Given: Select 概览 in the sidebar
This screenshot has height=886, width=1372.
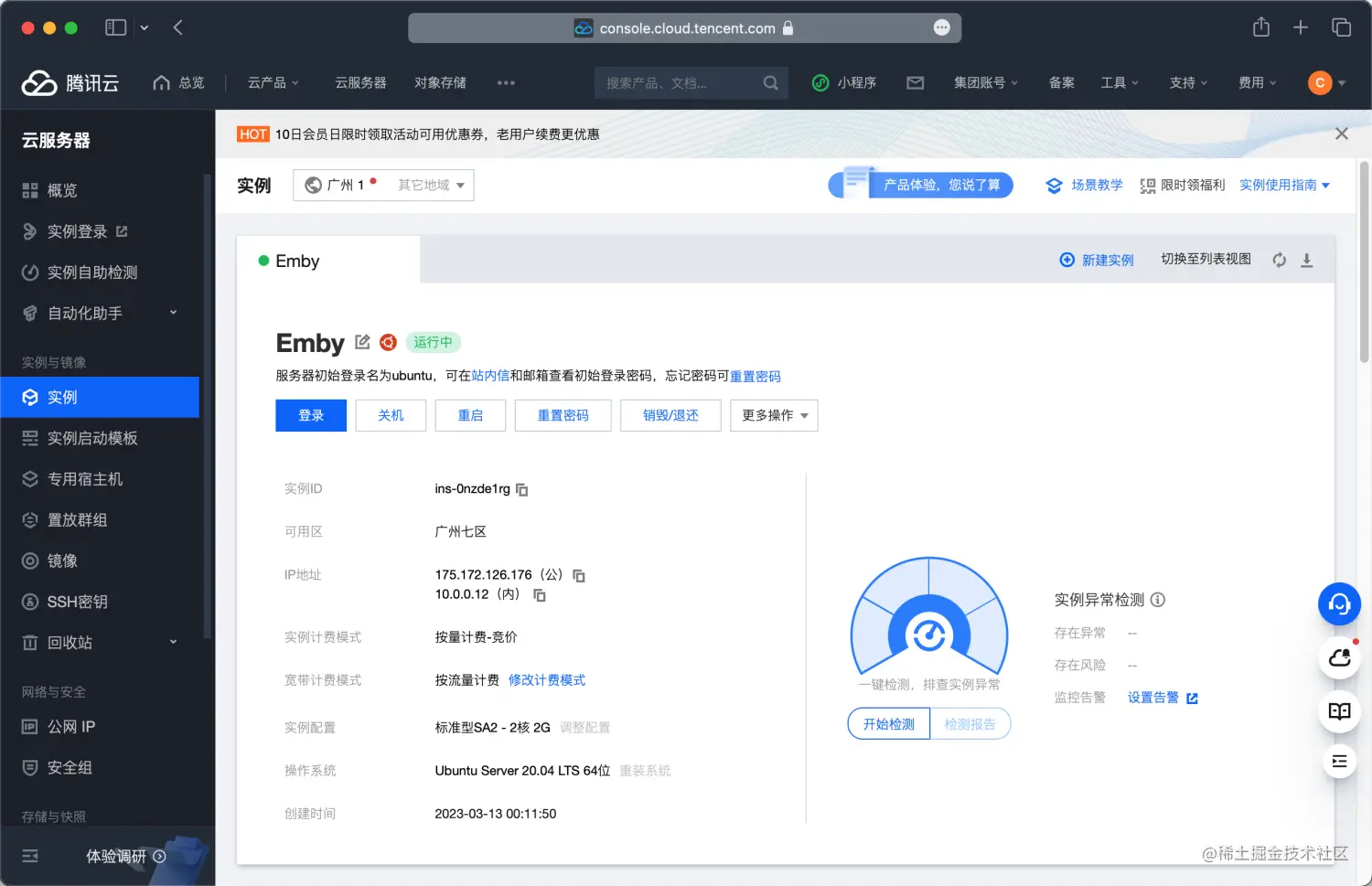Looking at the screenshot, I should (100, 190).
